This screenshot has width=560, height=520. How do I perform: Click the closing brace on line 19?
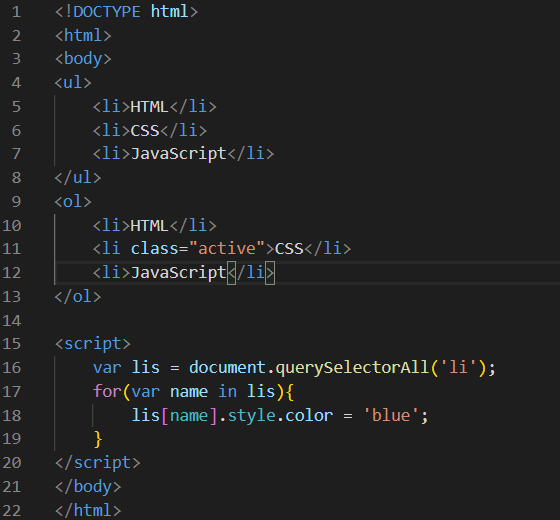coord(98,439)
